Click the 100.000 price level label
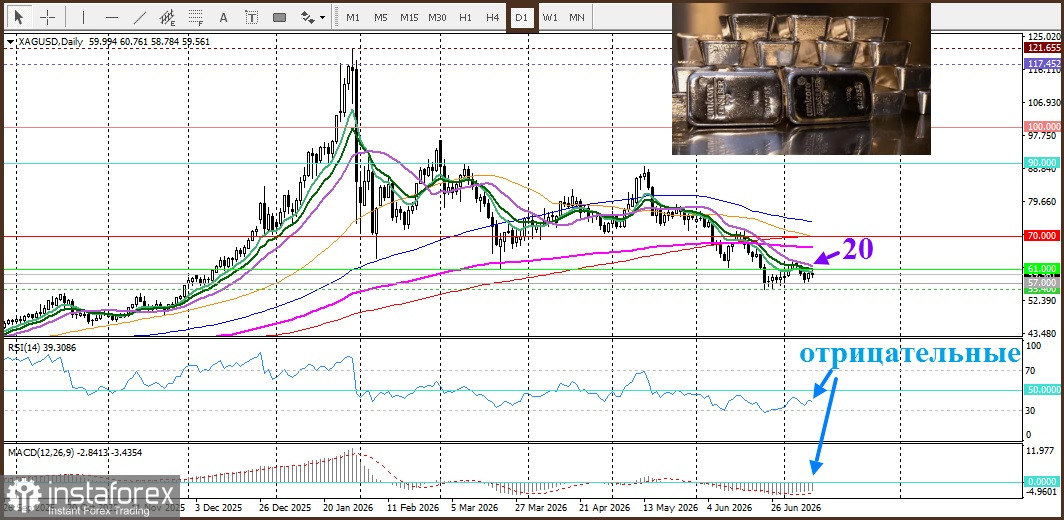1064x520 pixels. click(1044, 127)
